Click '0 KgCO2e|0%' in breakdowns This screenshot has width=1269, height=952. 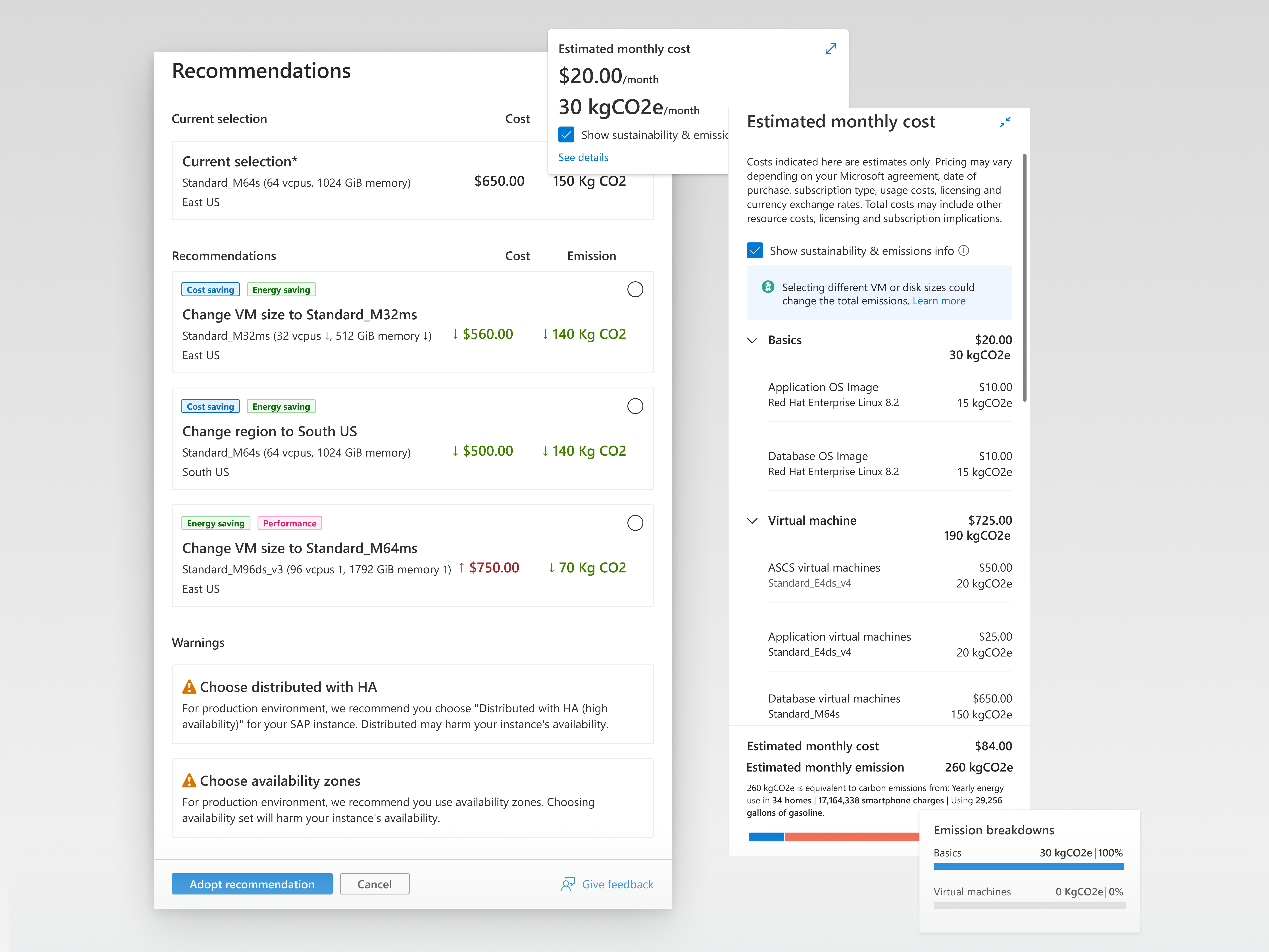[1089, 892]
